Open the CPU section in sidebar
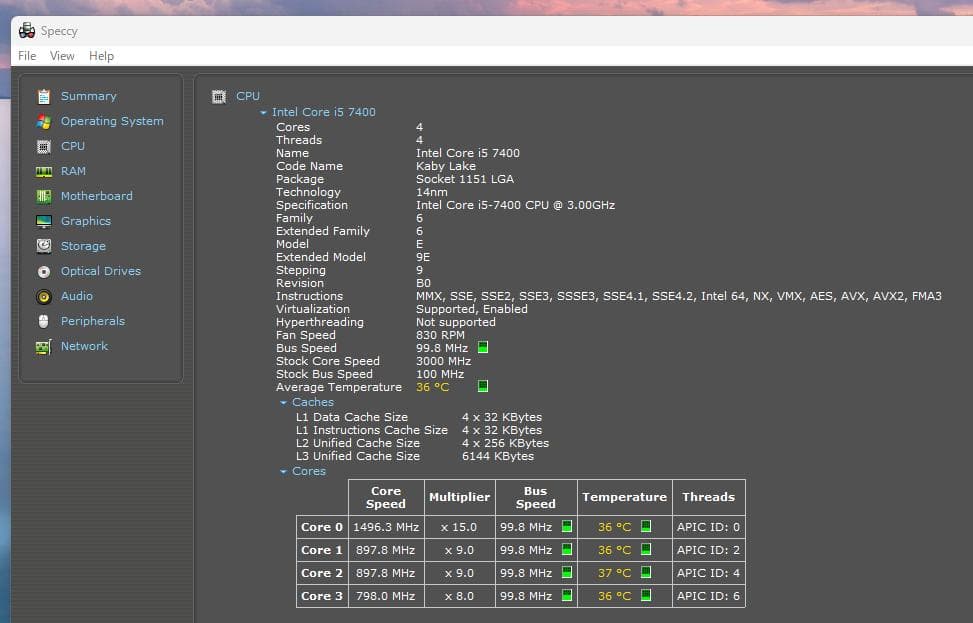This screenshot has width=973, height=623. pyautogui.click(x=73, y=146)
